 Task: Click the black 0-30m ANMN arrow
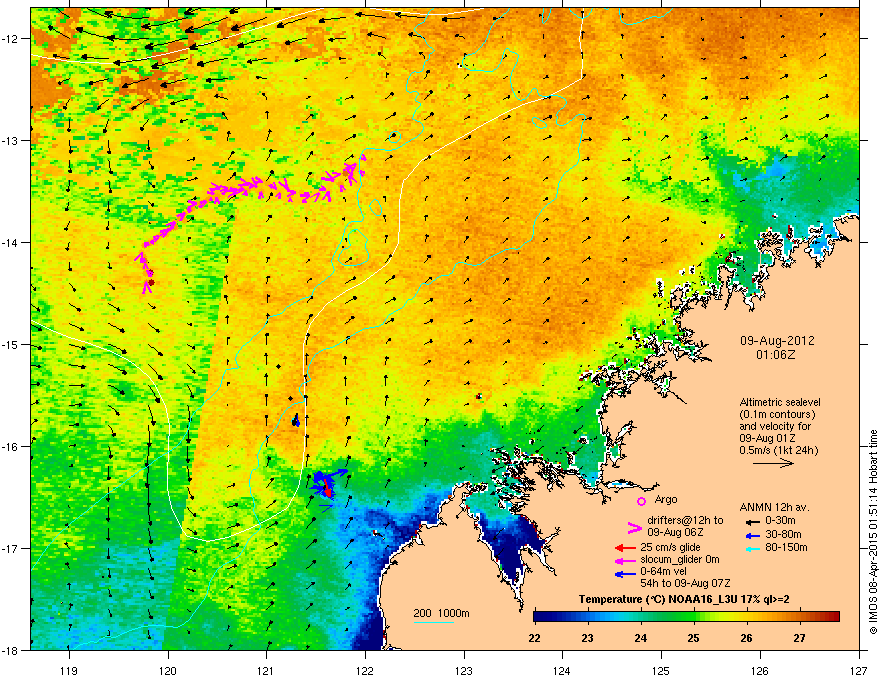(751, 521)
